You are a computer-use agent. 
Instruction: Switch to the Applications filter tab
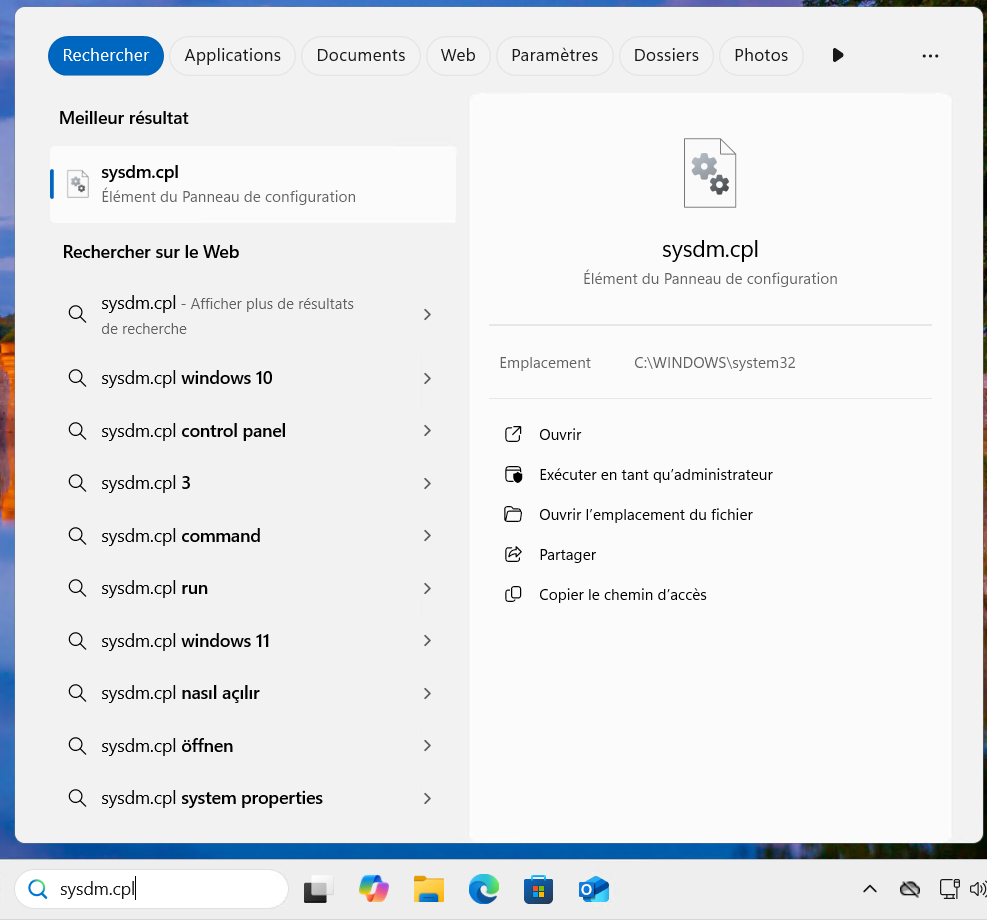[x=232, y=56]
